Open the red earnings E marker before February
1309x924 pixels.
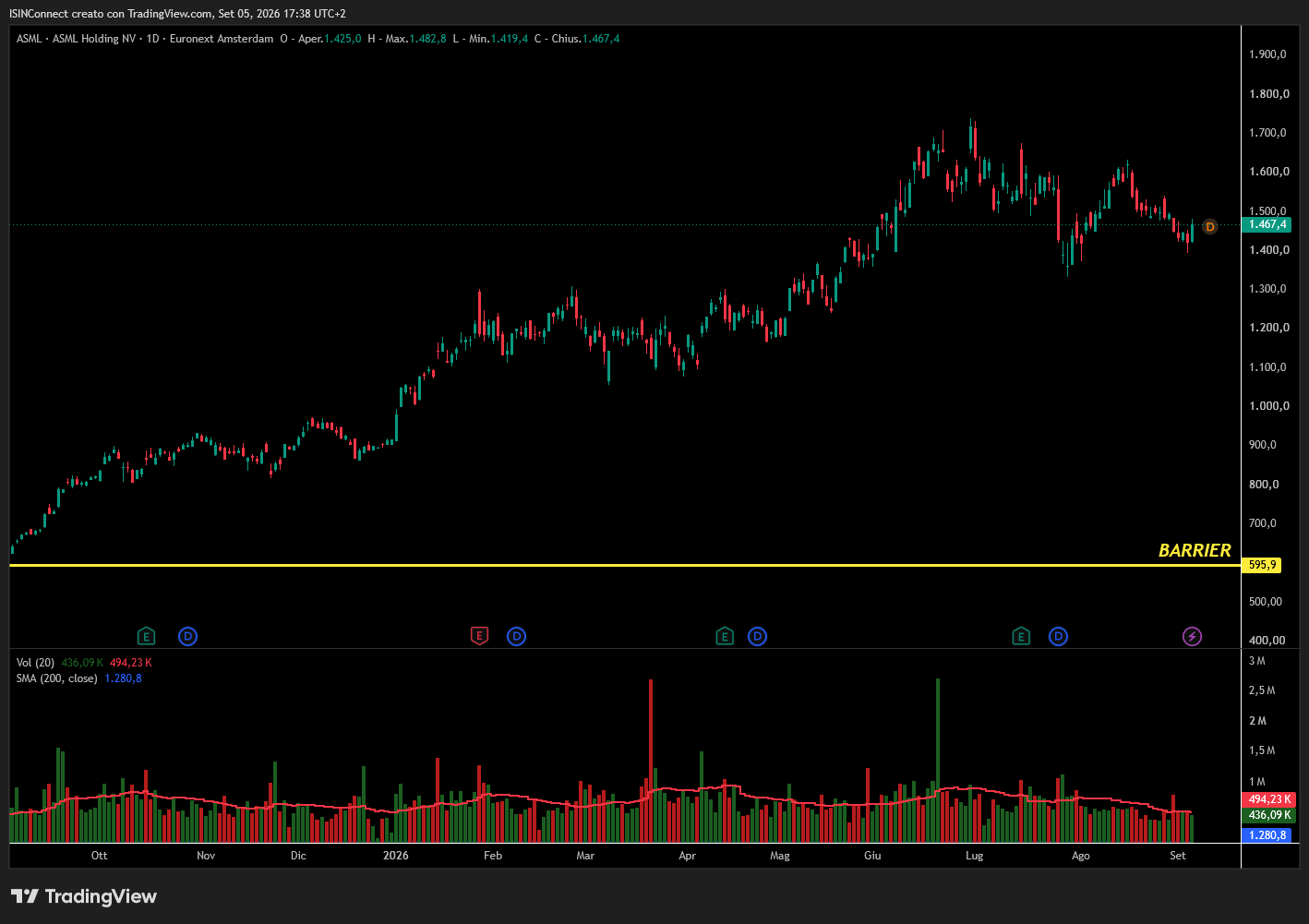pos(479,636)
